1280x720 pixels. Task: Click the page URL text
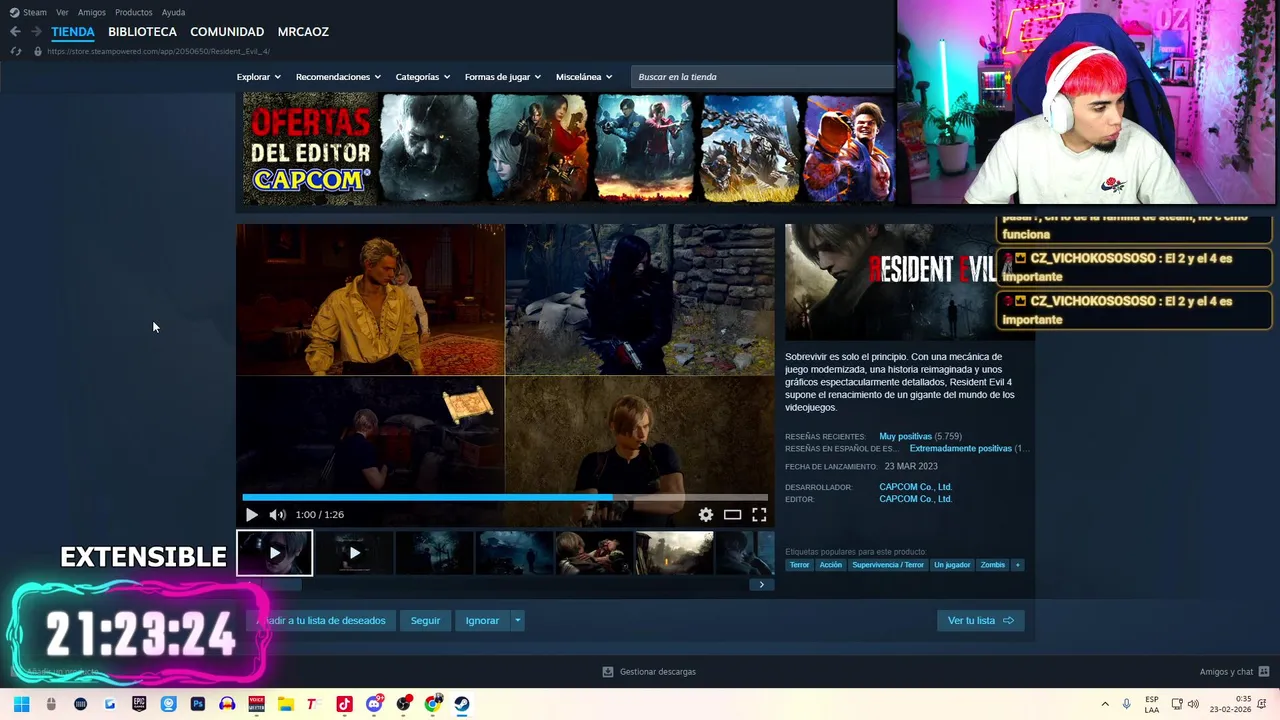[158, 51]
